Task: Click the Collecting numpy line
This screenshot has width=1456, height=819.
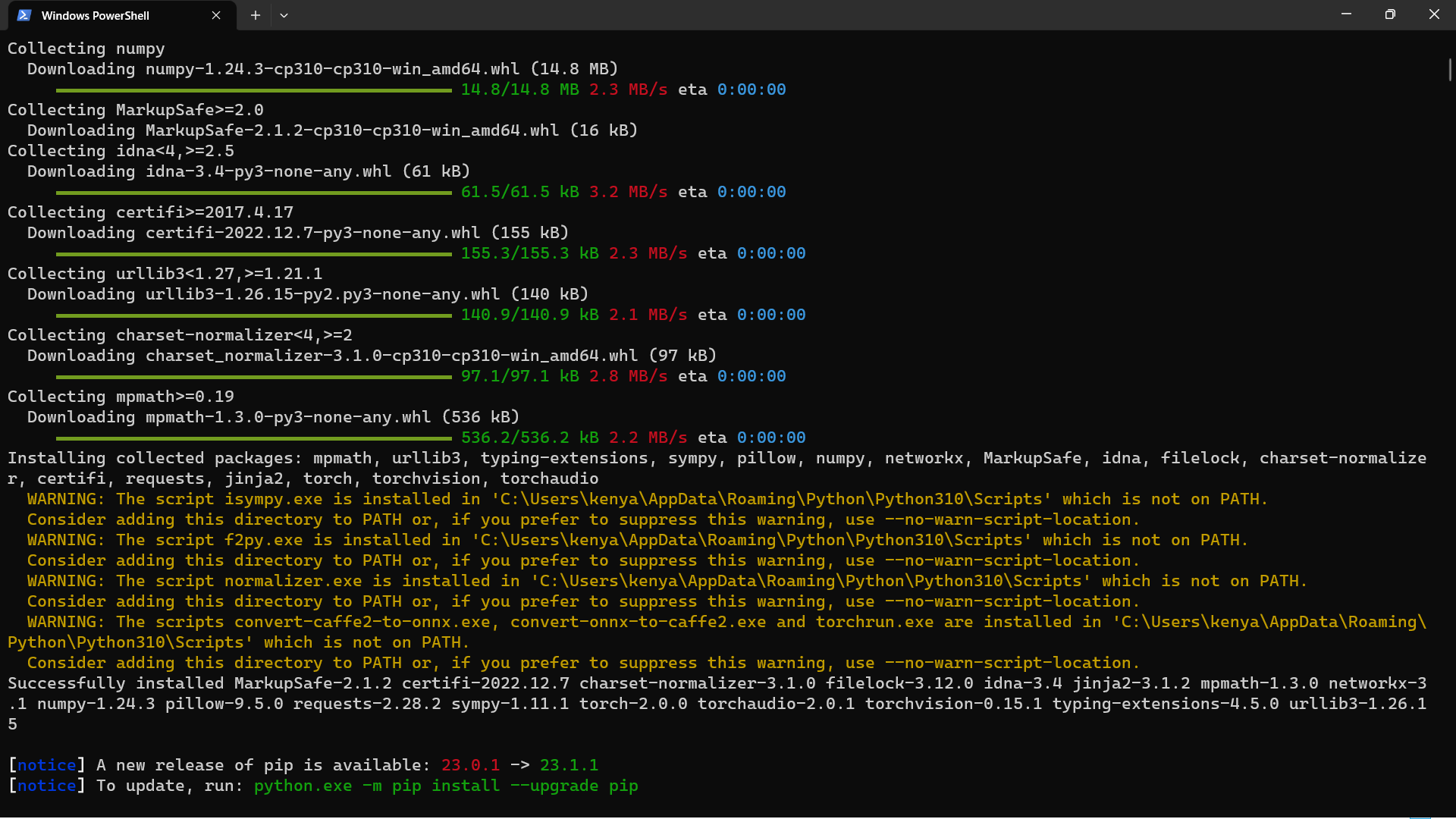Action: (86, 49)
